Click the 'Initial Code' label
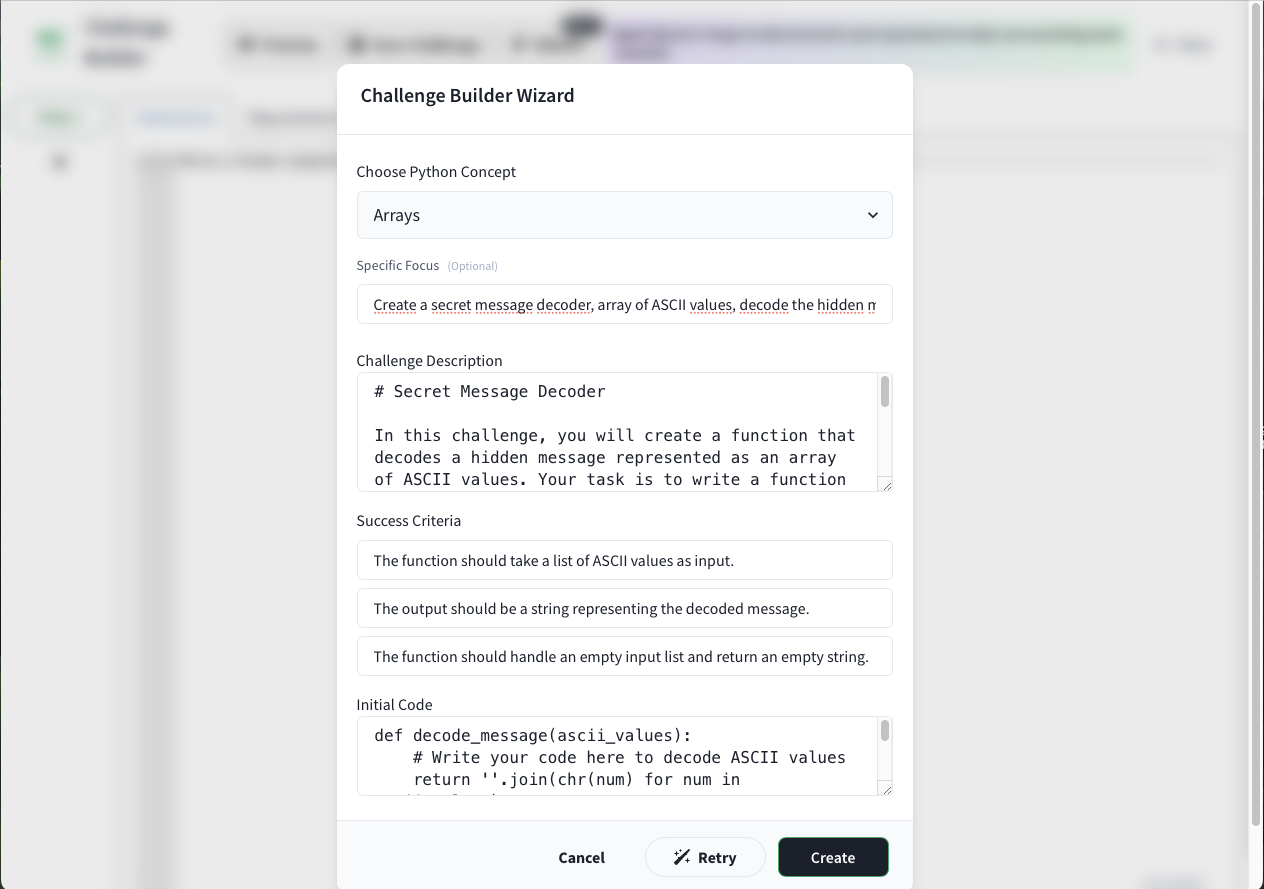Image resolution: width=1264 pixels, height=889 pixels. point(394,704)
